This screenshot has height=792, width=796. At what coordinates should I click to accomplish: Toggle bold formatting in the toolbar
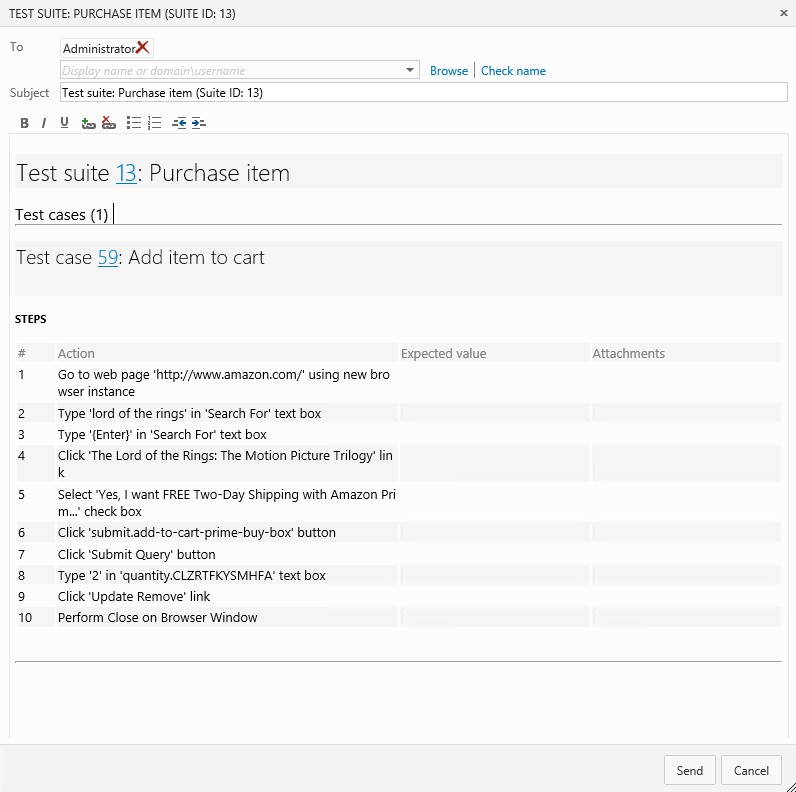click(25, 123)
